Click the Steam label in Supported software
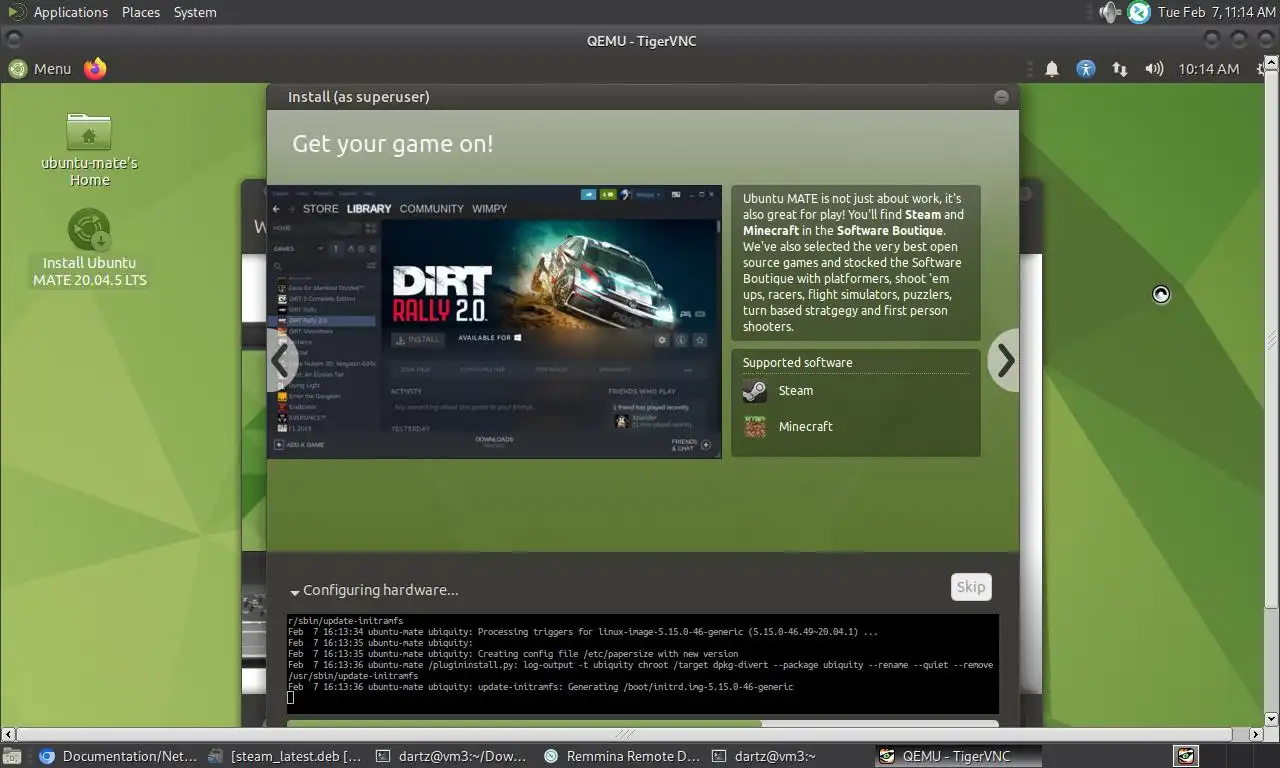The image size is (1280, 768). pos(796,391)
